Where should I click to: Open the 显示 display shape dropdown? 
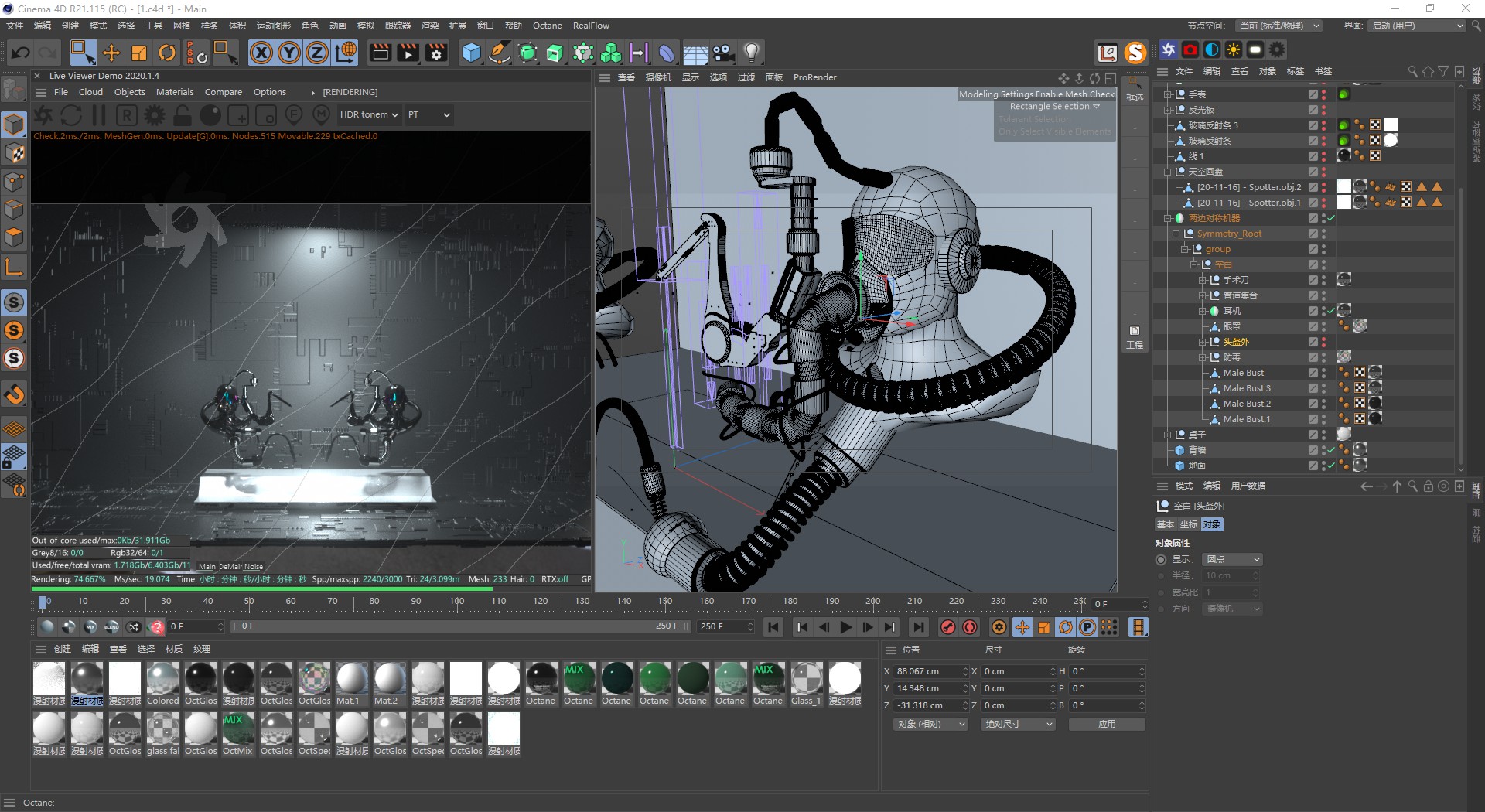1233,559
